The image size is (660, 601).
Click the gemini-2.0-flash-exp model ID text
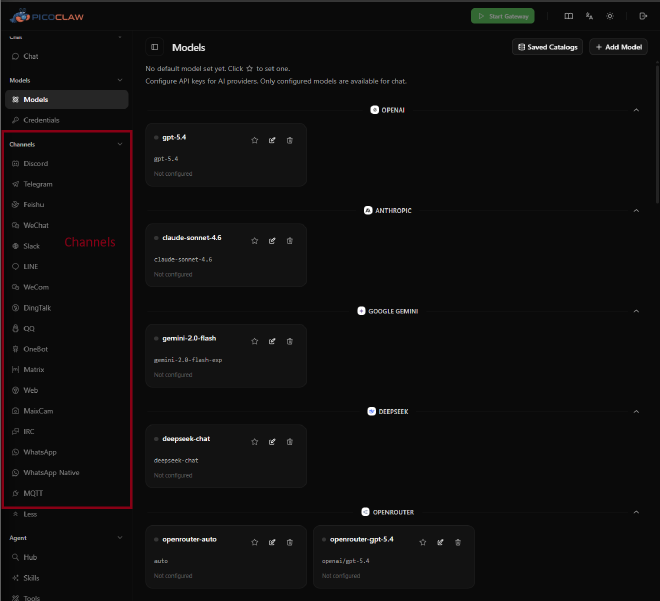pos(188,360)
